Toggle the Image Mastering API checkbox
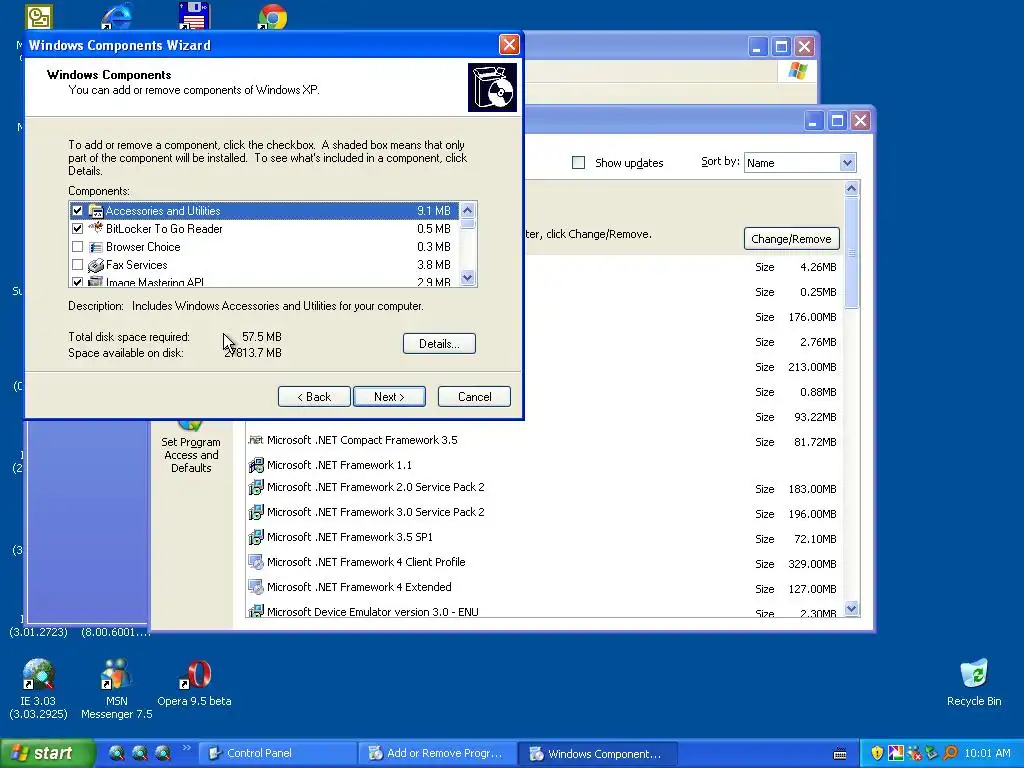The height and width of the screenshot is (768, 1024). [x=78, y=282]
